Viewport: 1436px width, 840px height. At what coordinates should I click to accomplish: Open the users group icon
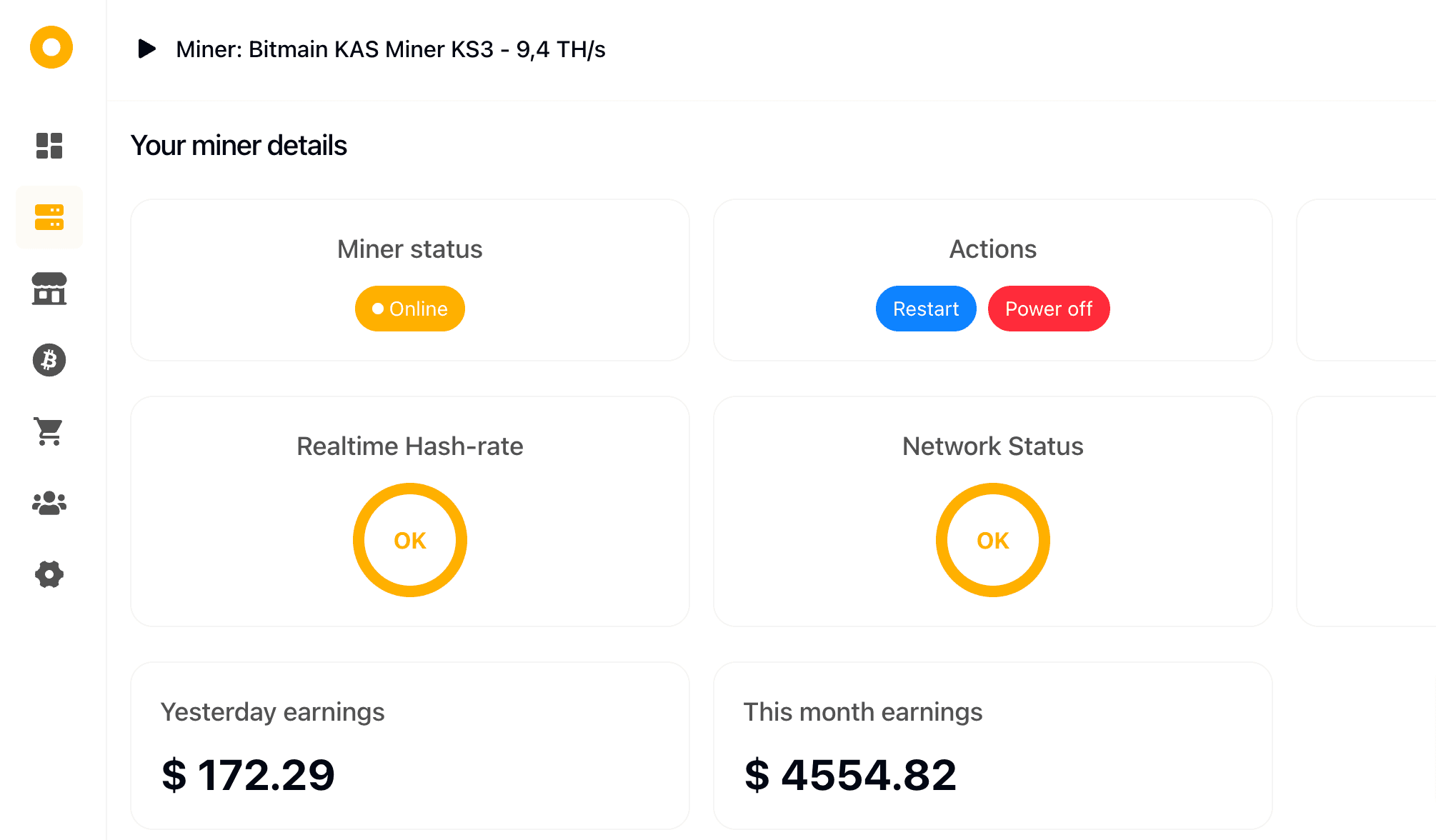[x=49, y=503]
